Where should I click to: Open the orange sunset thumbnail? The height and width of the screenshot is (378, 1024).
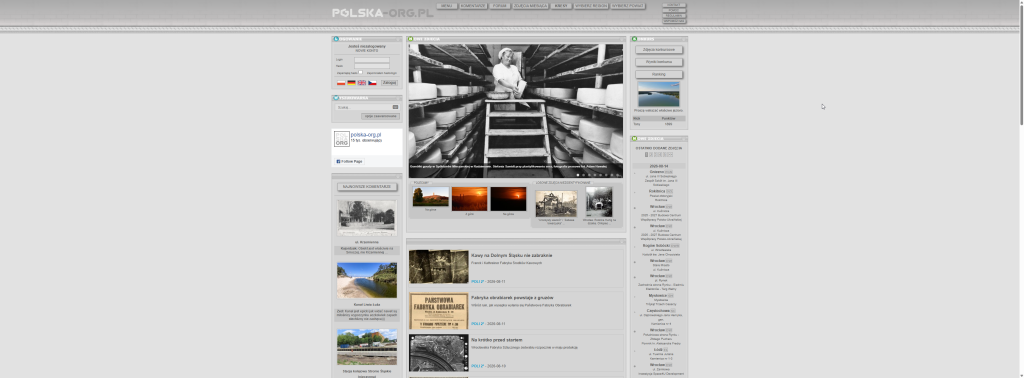pos(470,198)
